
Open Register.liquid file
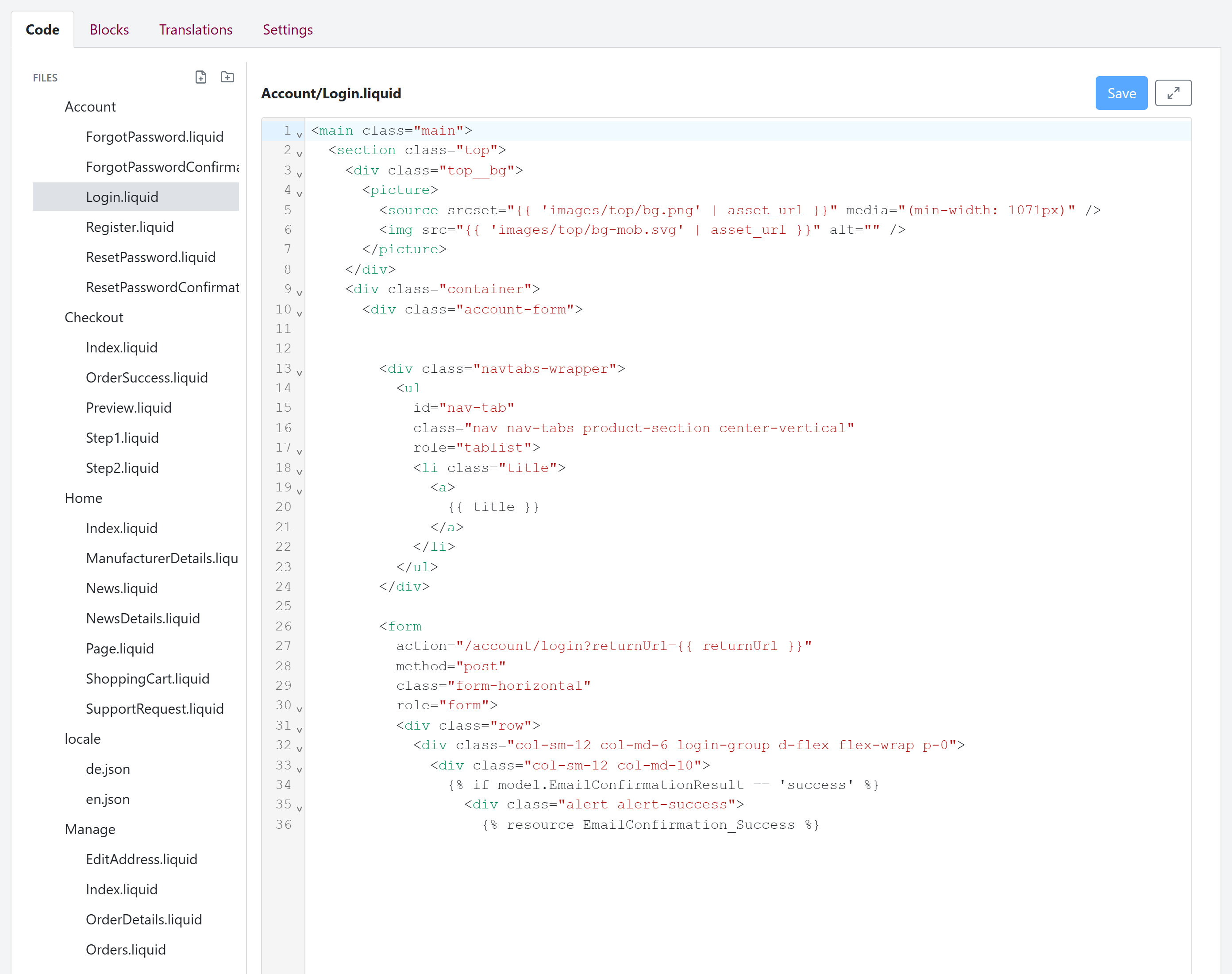coord(129,227)
